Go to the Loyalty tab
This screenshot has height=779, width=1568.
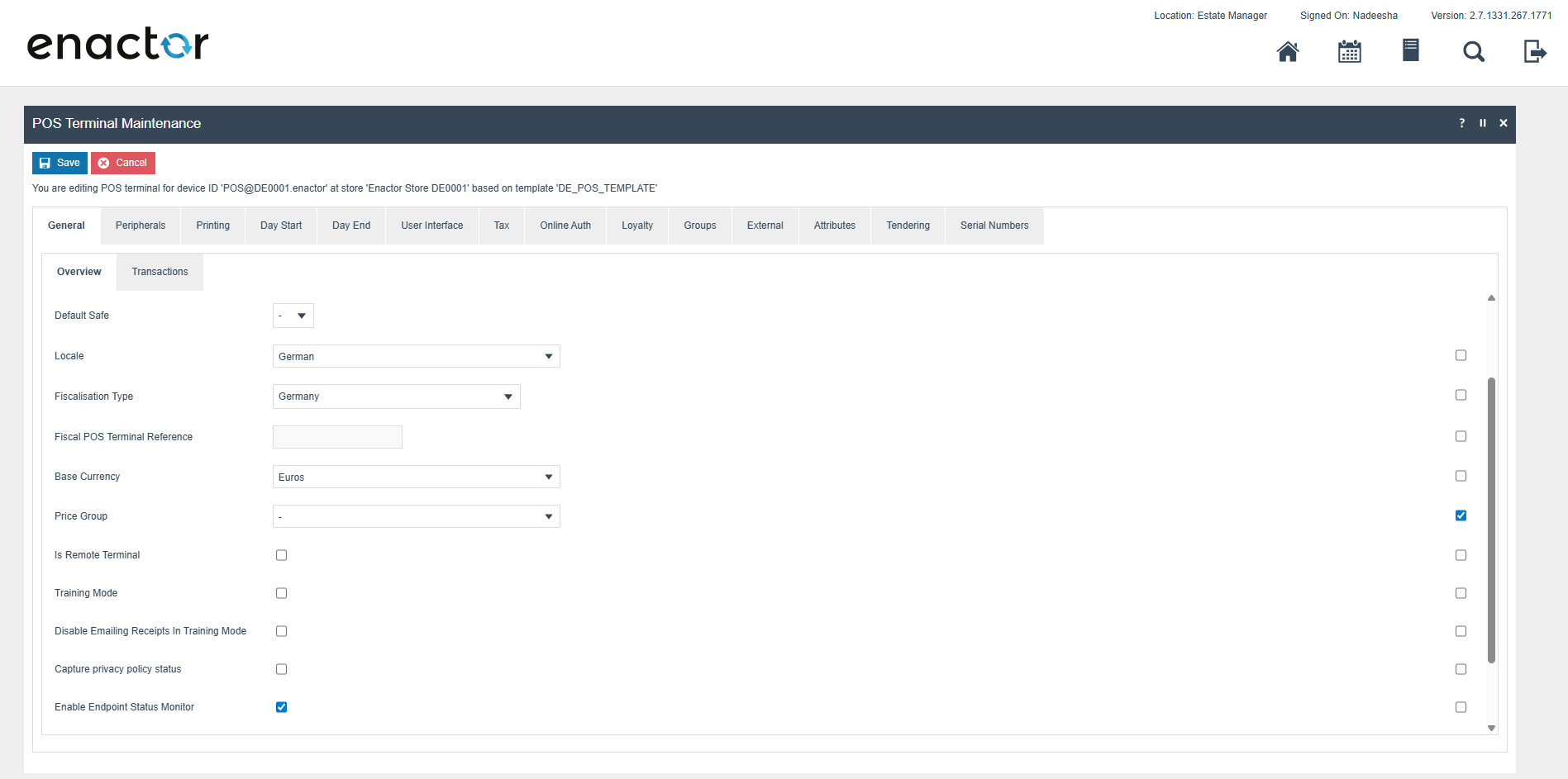click(637, 226)
